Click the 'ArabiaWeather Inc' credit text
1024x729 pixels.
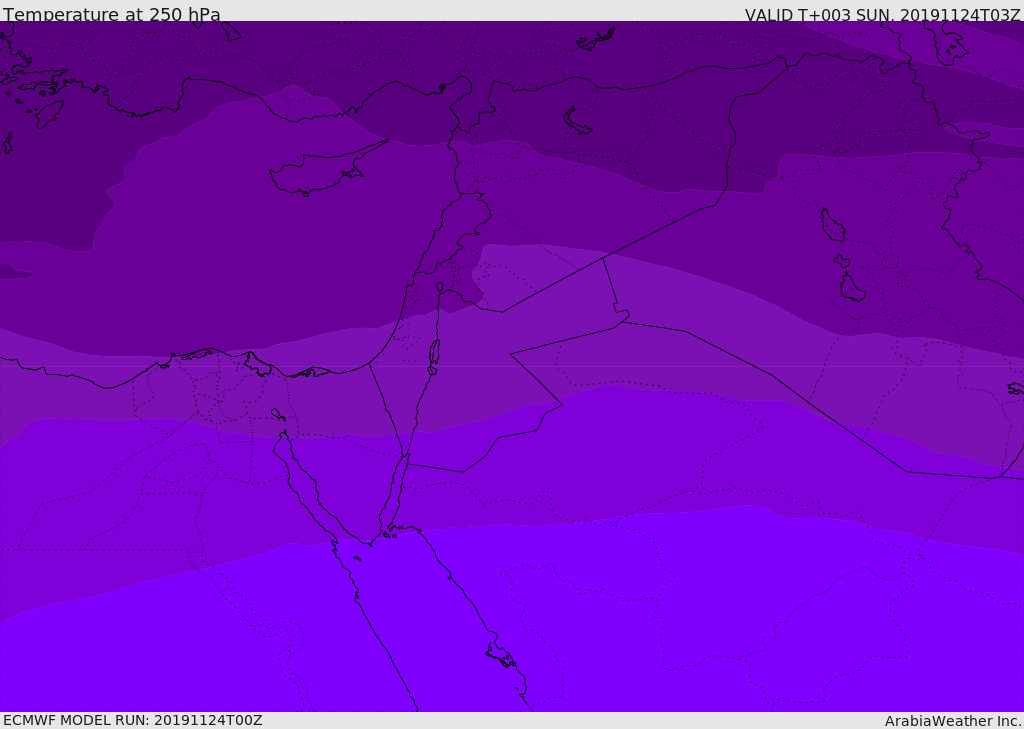[952, 721]
